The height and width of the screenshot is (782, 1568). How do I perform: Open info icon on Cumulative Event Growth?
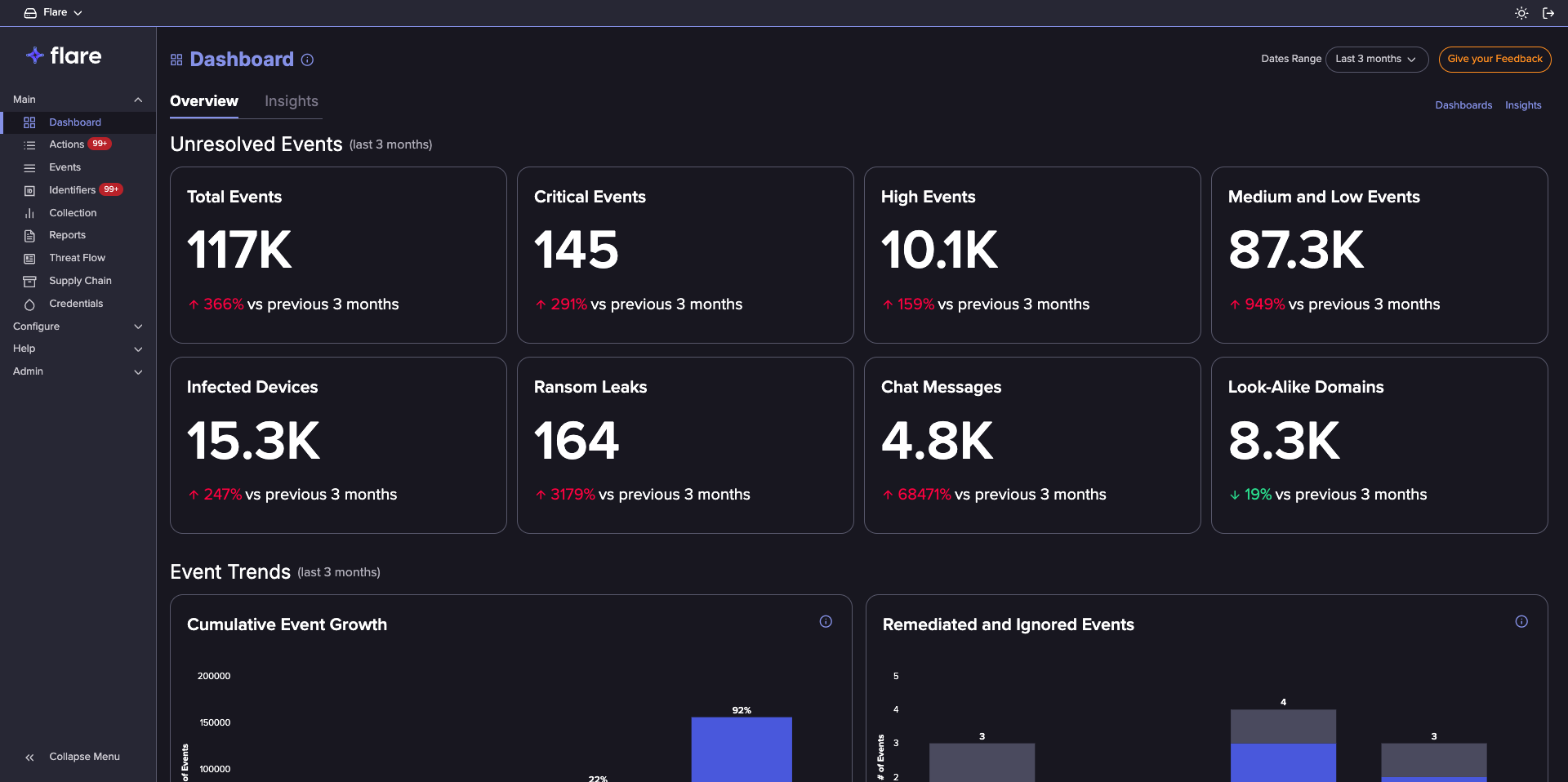826,622
